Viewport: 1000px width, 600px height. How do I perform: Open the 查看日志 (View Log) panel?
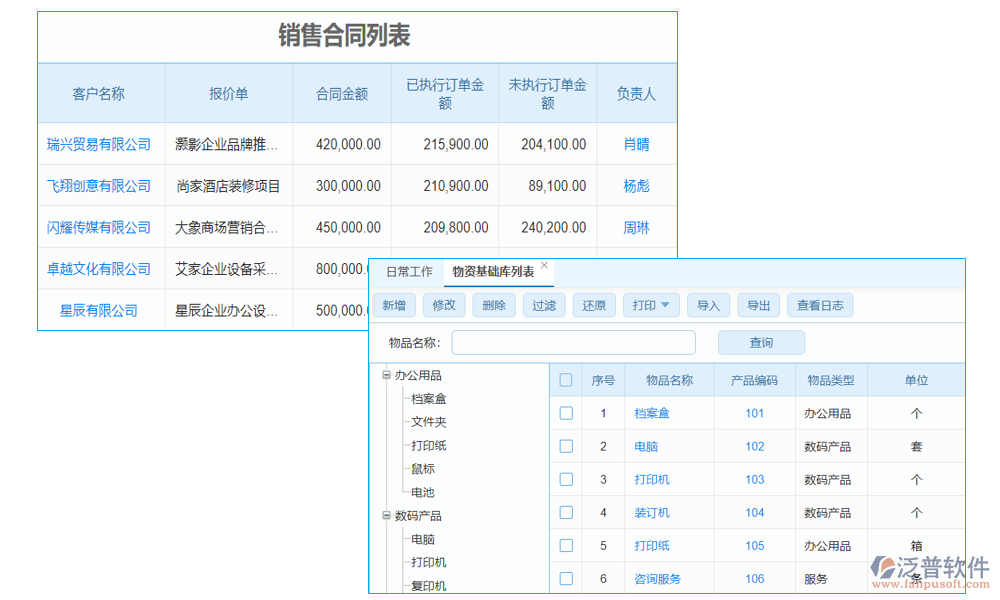pyautogui.click(x=820, y=305)
